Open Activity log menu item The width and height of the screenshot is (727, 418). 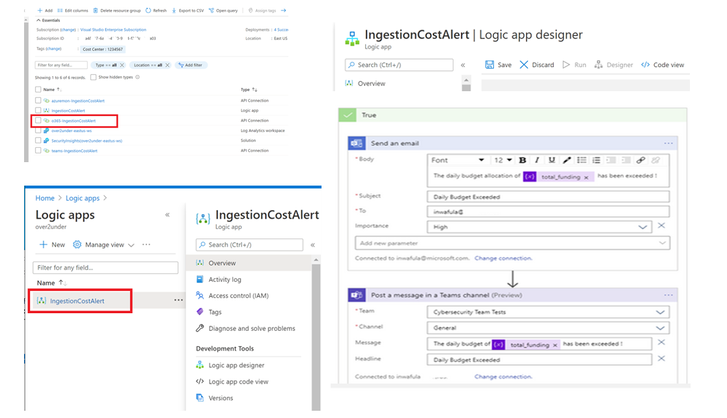224,279
